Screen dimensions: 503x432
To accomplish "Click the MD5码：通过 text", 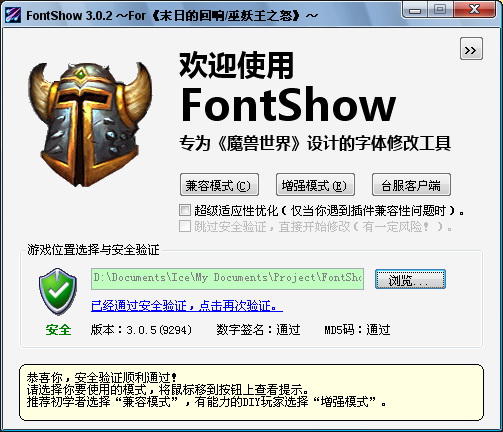I will coord(357,330).
